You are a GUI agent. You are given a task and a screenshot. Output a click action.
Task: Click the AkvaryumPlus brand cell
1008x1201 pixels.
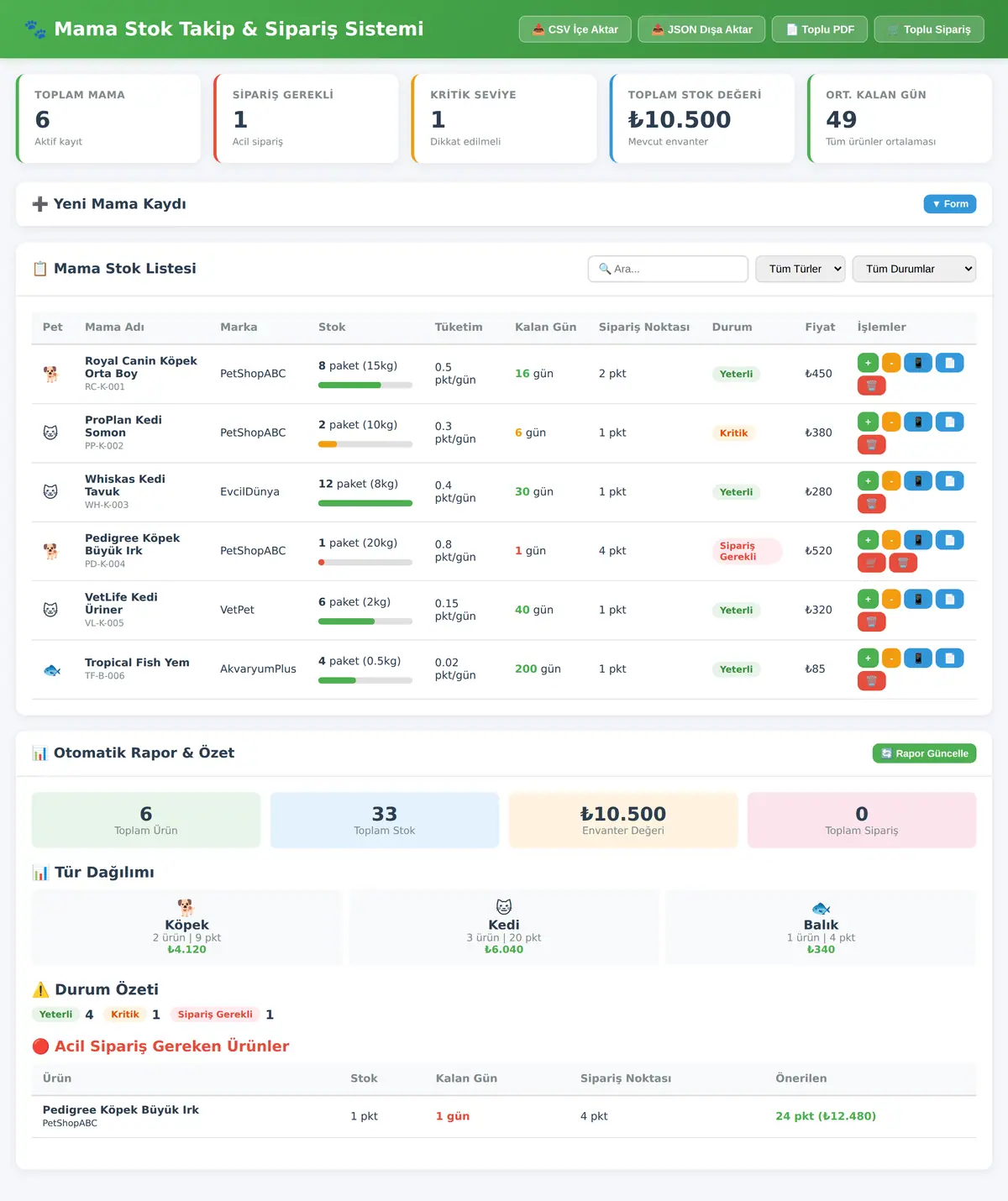click(258, 669)
